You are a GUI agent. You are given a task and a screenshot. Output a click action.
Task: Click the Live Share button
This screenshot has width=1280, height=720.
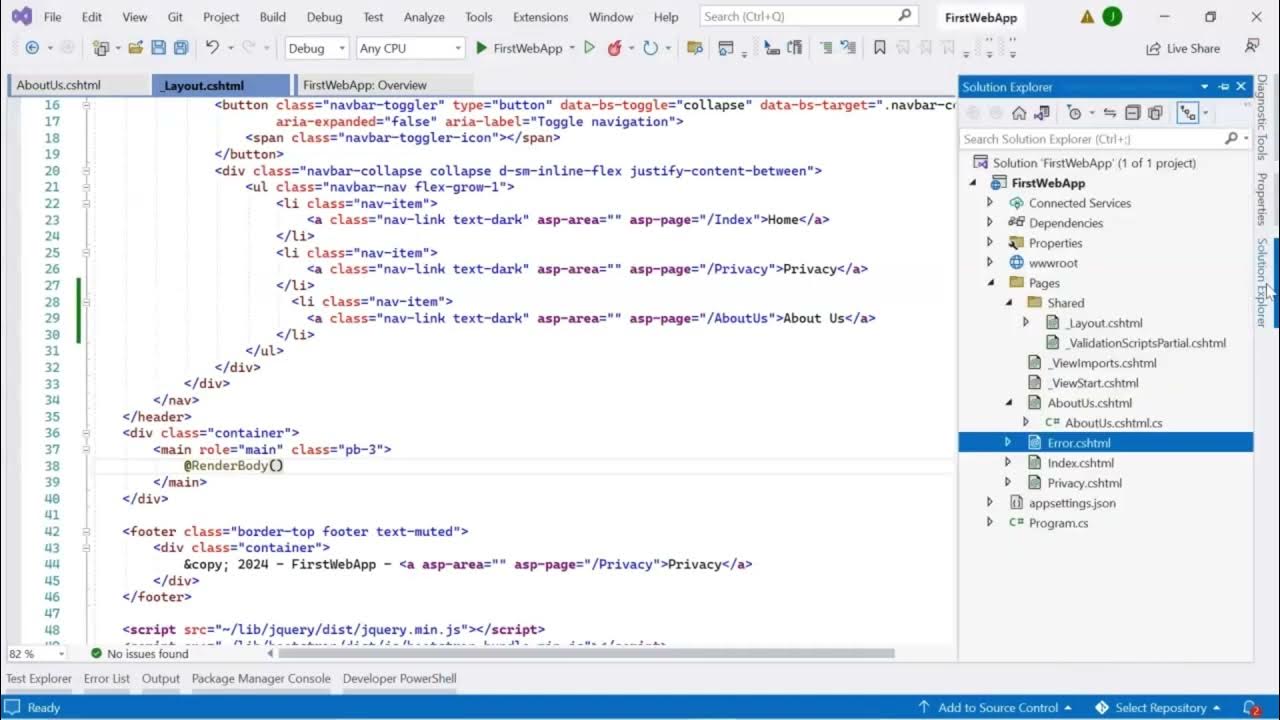coord(1184,48)
